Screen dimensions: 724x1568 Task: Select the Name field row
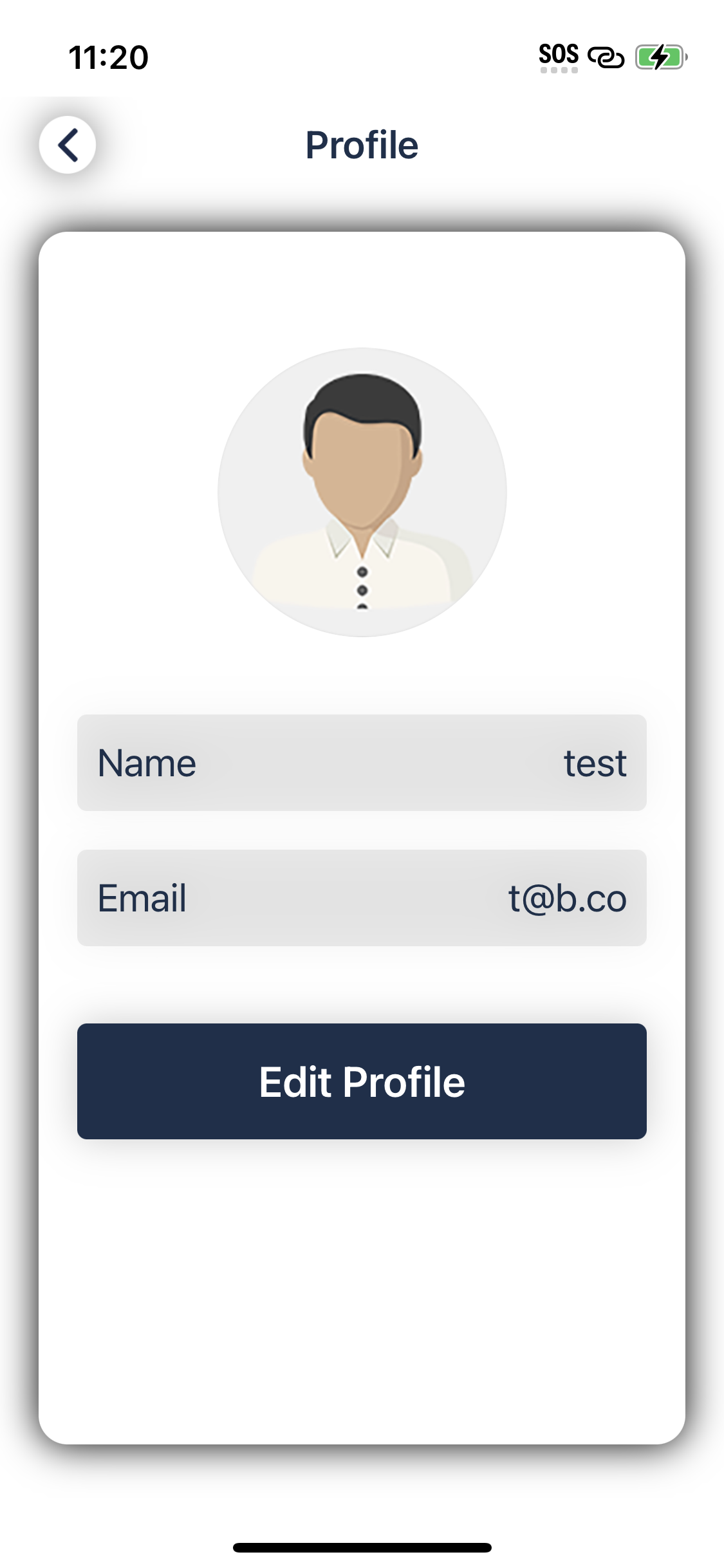click(x=362, y=763)
